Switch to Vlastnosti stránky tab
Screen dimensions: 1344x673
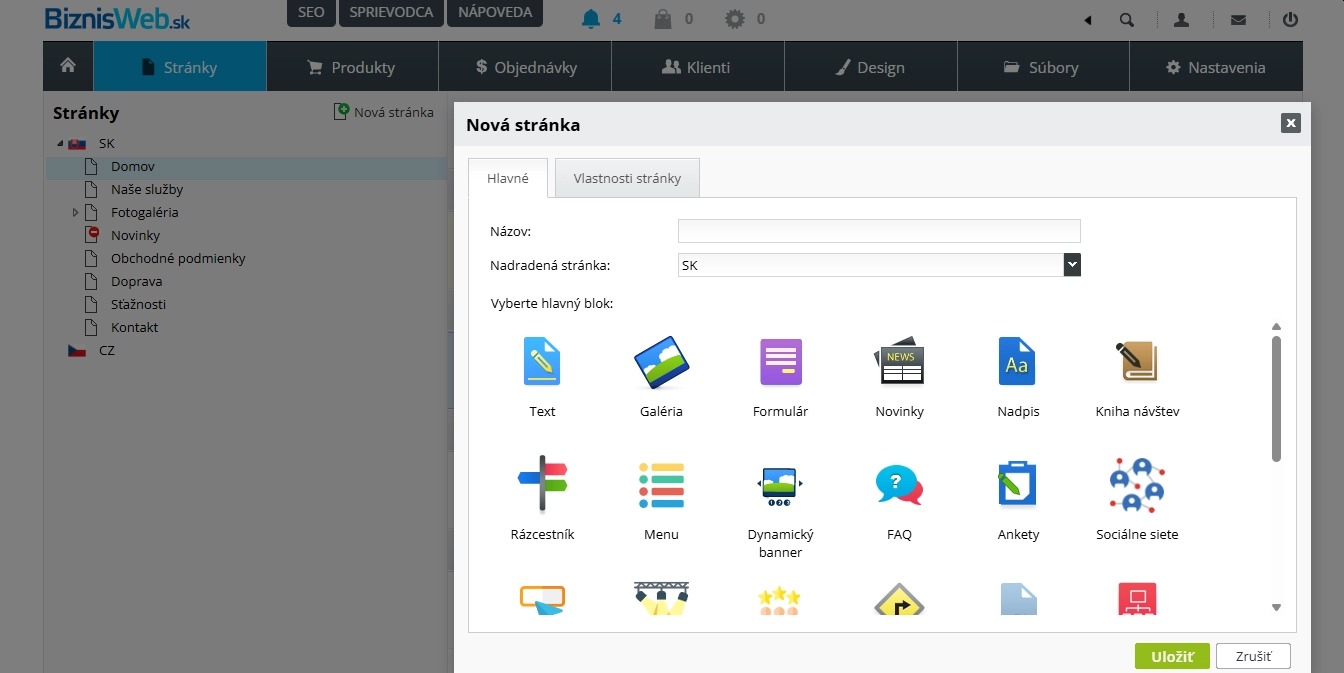(x=627, y=178)
